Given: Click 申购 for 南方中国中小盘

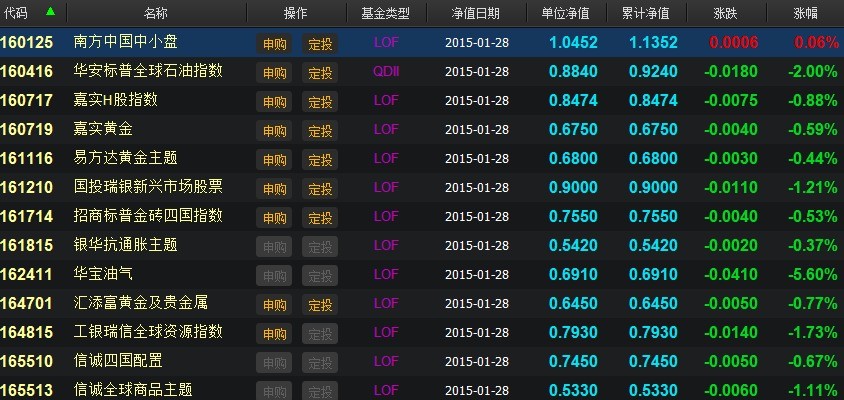Looking at the screenshot, I should (274, 44).
